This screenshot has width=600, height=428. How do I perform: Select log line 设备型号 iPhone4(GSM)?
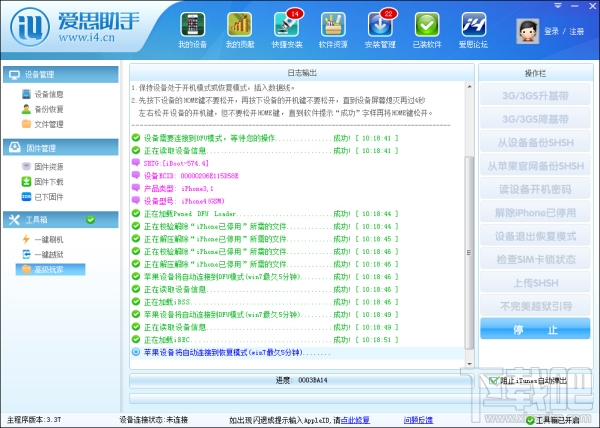[178, 201]
